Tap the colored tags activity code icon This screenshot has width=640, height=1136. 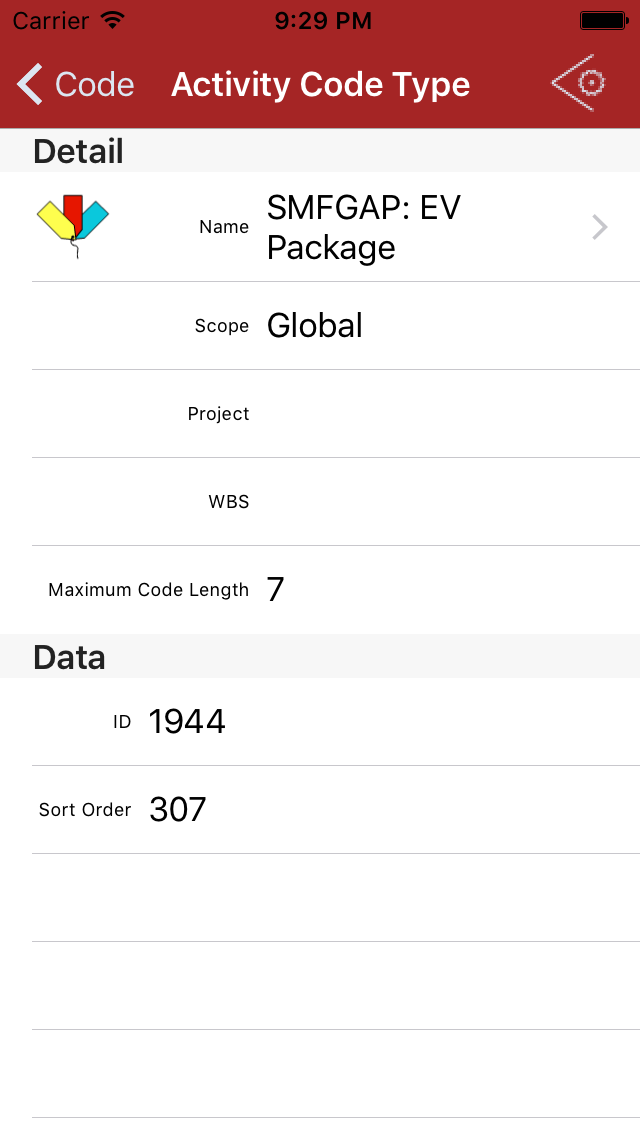pyautogui.click(x=73, y=225)
